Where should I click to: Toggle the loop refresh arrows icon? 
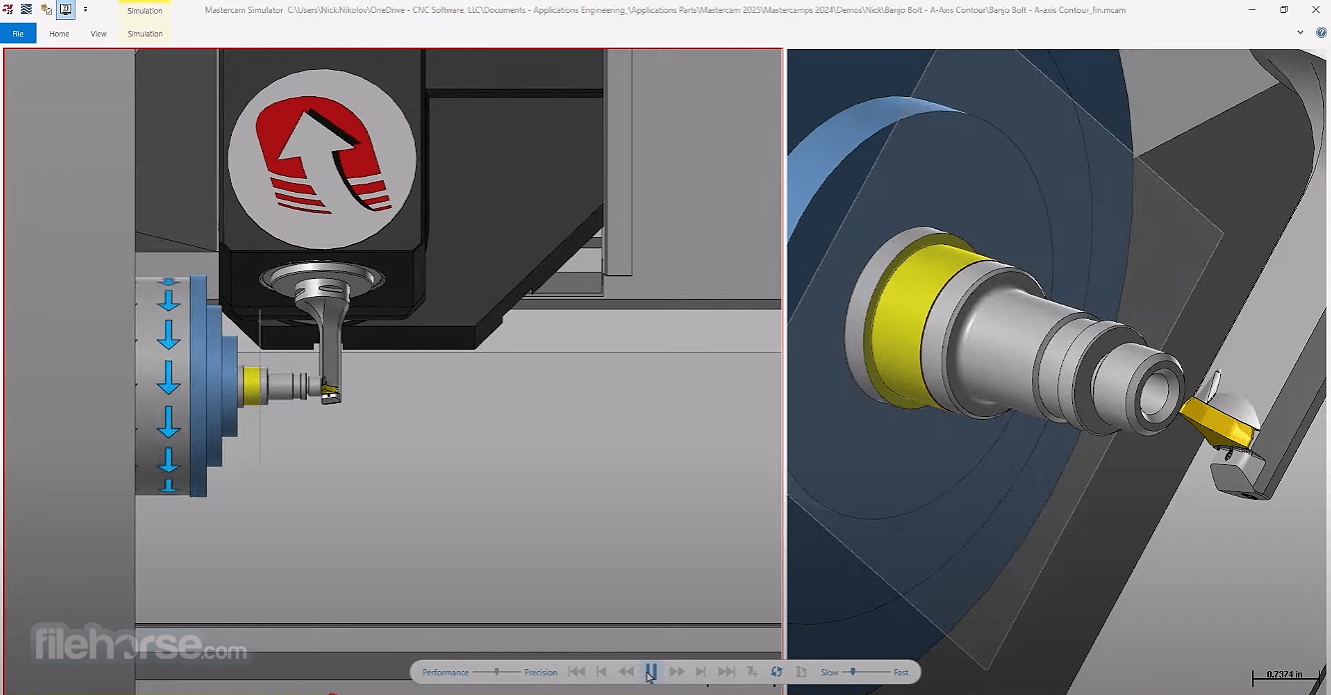coord(777,672)
